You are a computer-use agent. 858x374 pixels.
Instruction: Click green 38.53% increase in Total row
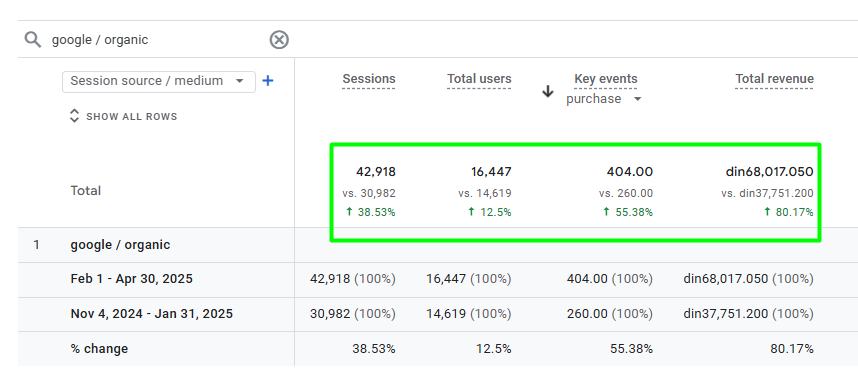(x=370, y=212)
